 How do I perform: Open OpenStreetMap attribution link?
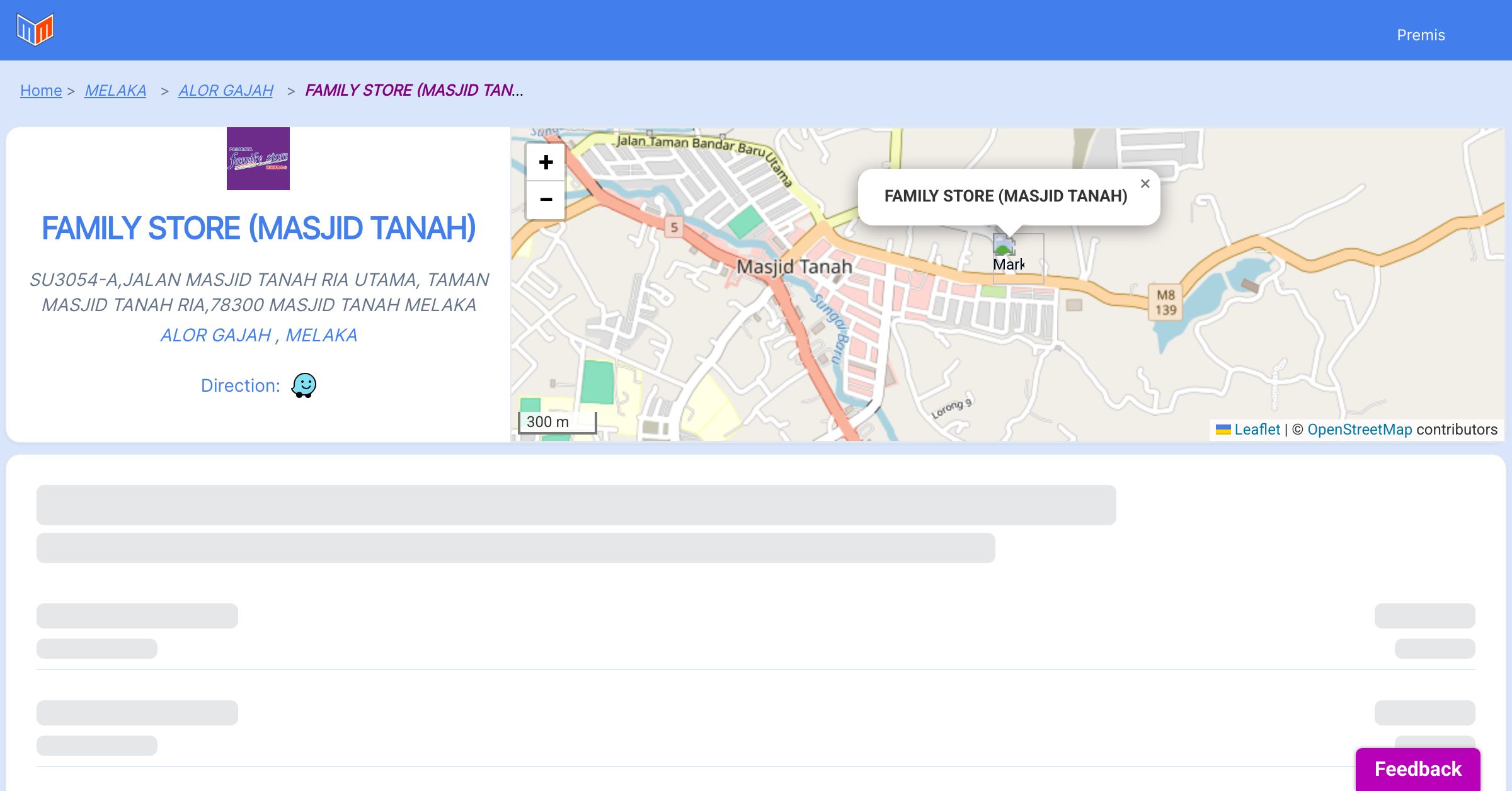pyautogui.click(x=1360, y=430)
